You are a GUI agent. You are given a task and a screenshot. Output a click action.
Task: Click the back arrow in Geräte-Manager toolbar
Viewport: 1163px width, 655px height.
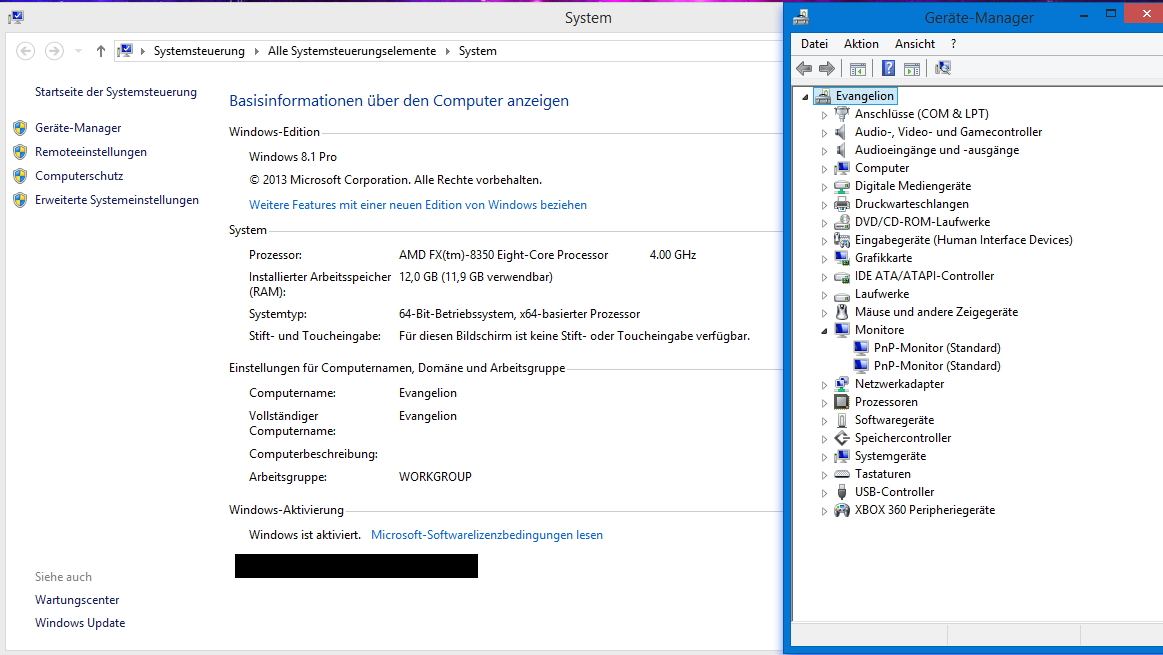(x=804, y=68)
